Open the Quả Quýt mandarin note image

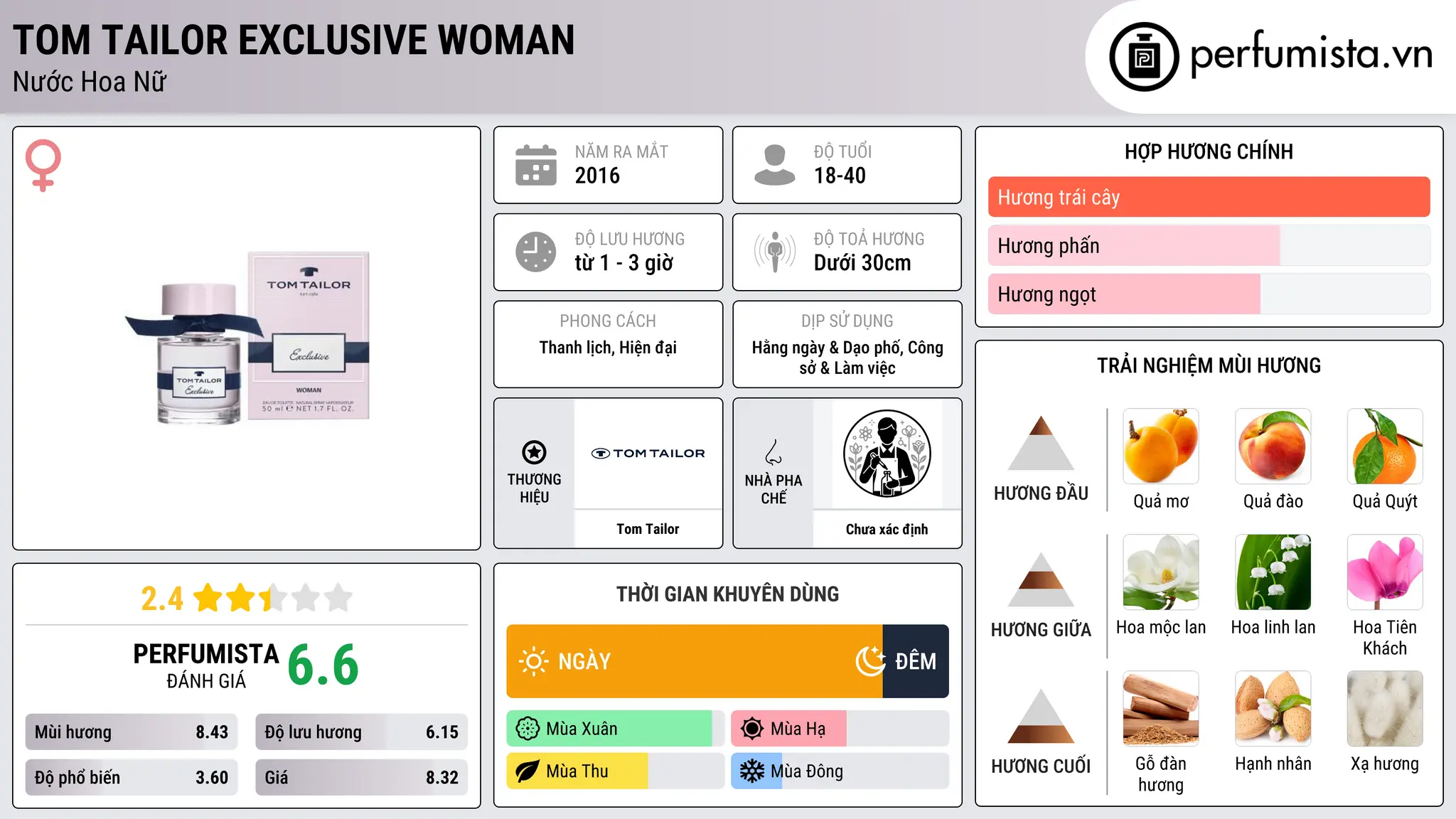click(1385, 446)
